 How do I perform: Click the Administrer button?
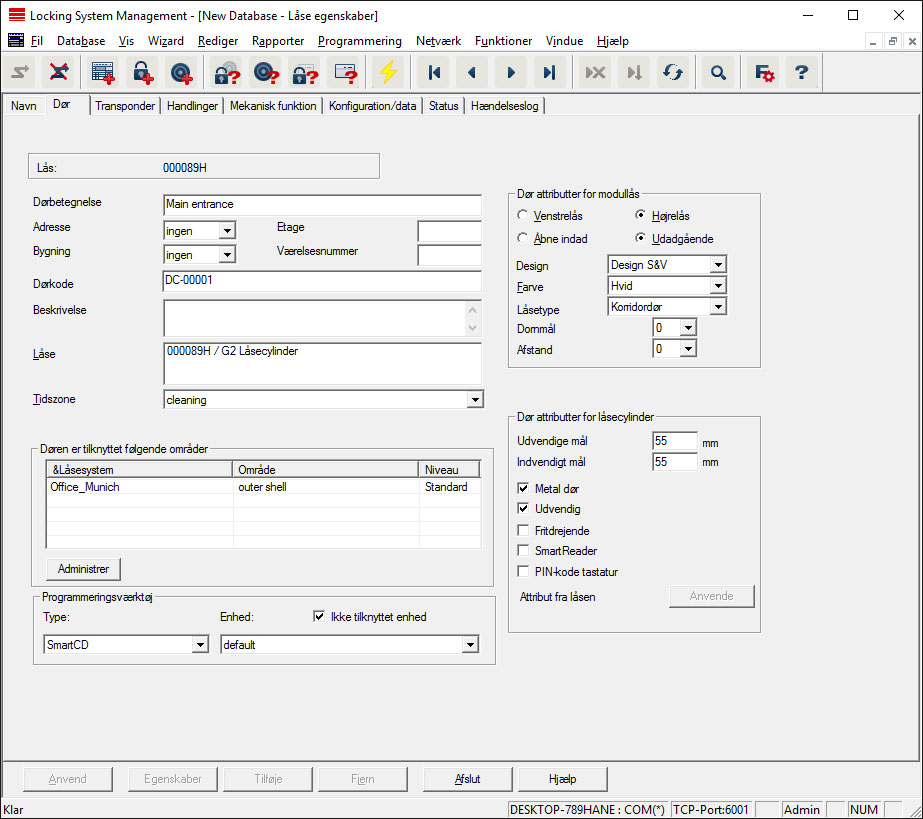point(83,569)
